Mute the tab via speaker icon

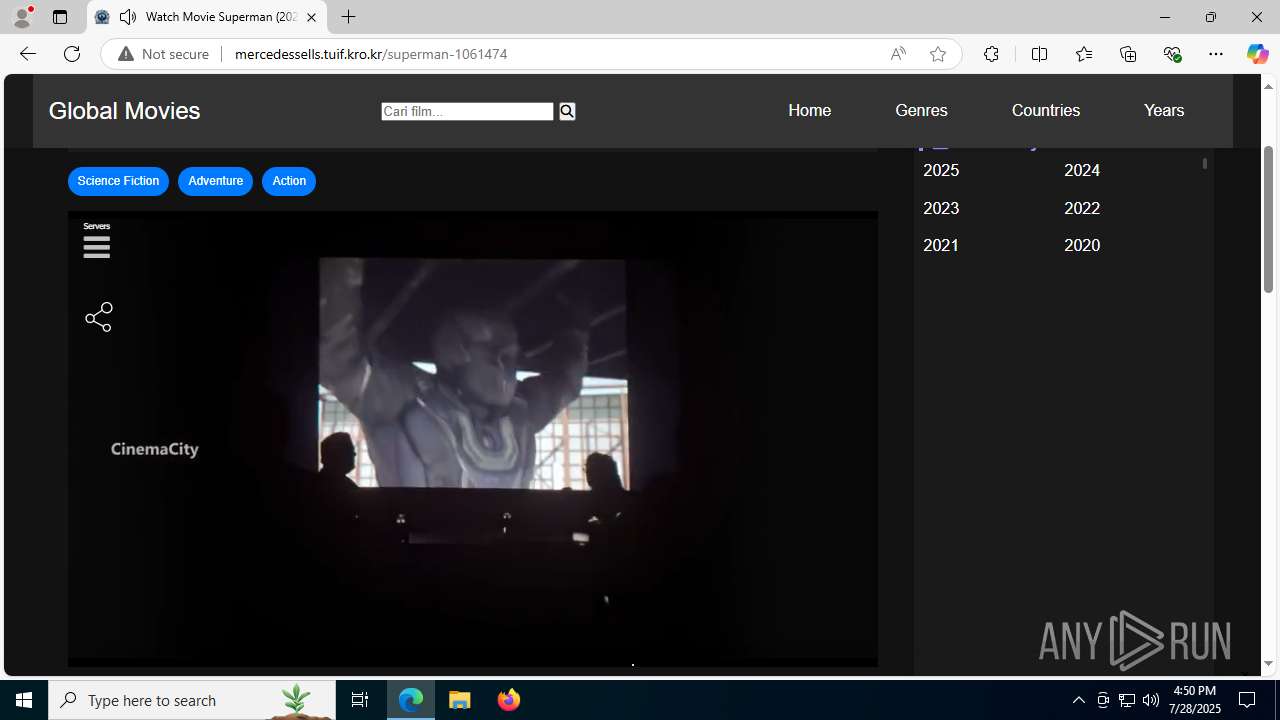click(x=128, y=17)
